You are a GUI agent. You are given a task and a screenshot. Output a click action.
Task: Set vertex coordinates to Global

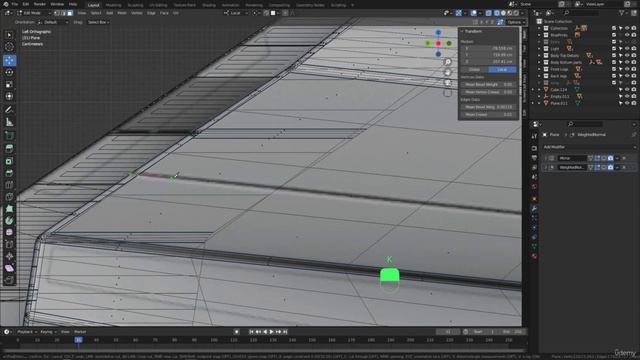point(474,69)
